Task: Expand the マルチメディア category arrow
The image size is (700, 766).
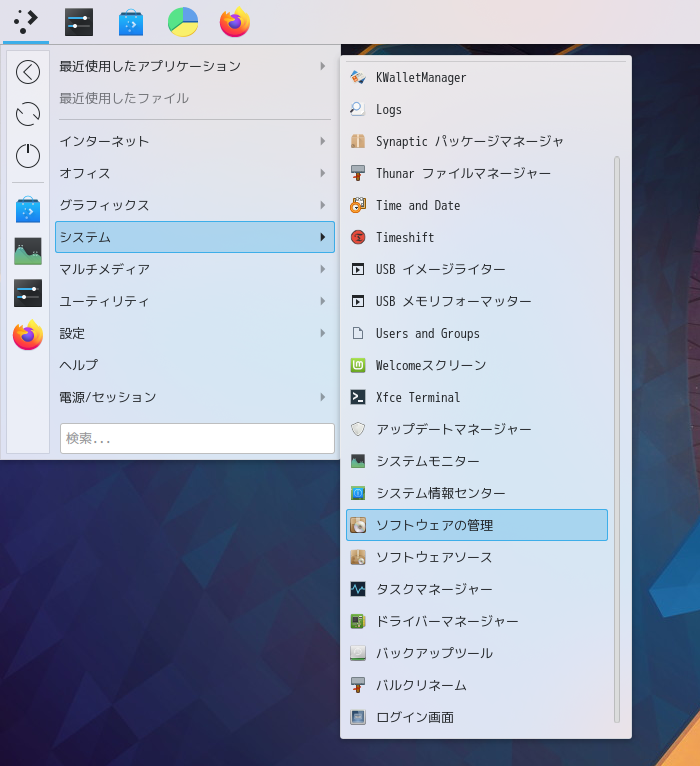Action: click(322, 269)
